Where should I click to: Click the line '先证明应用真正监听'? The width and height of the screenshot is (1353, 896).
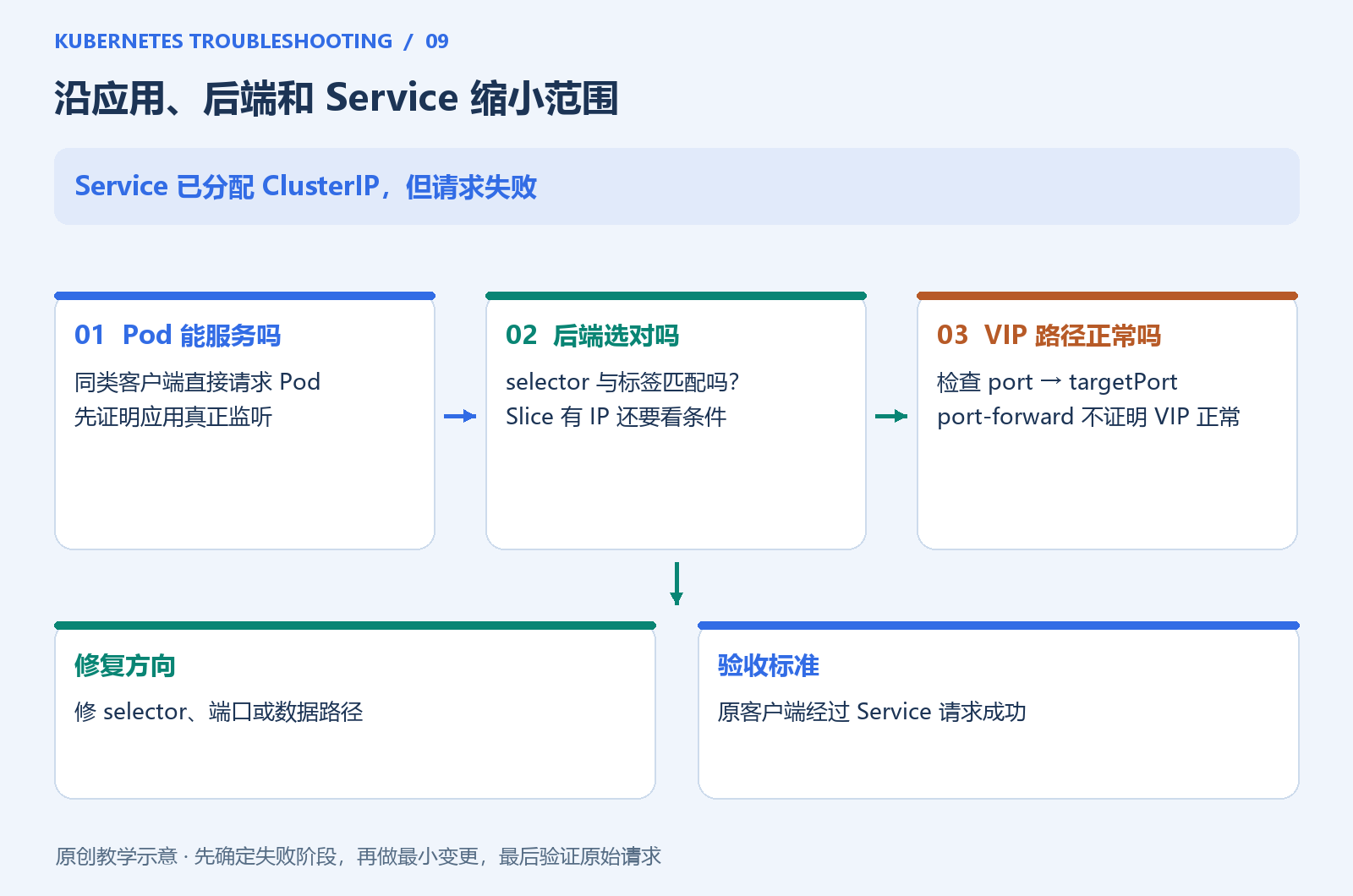coord(173,417)
